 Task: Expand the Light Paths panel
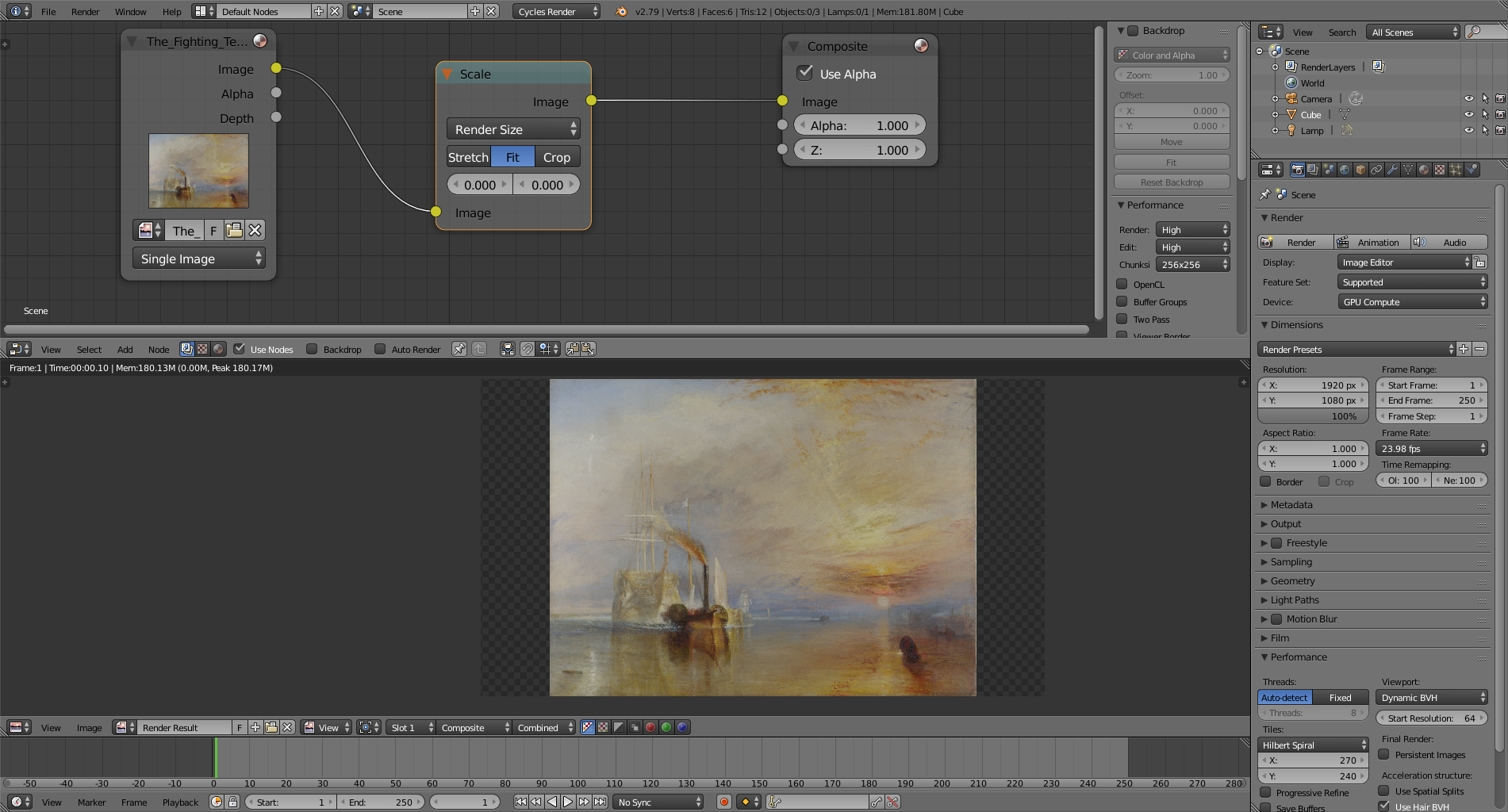[x=1294, y=600]
